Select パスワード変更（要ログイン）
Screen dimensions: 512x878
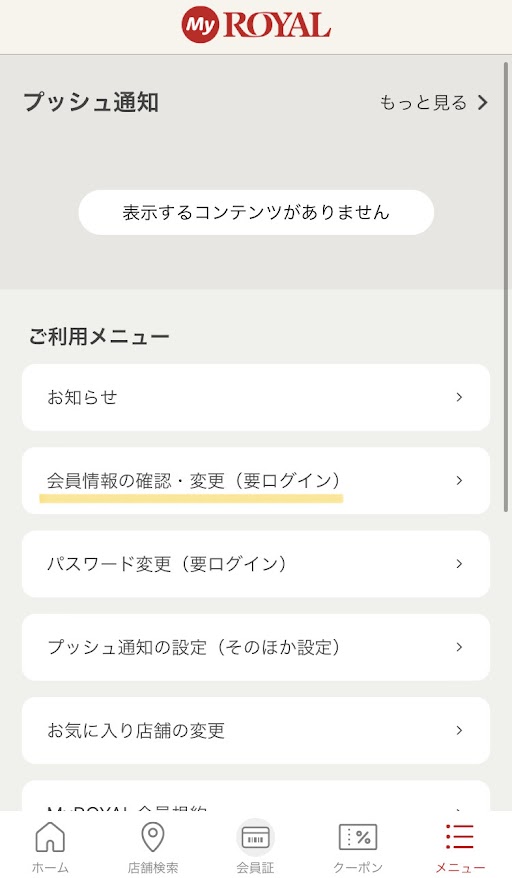click(x=256, y=564)
